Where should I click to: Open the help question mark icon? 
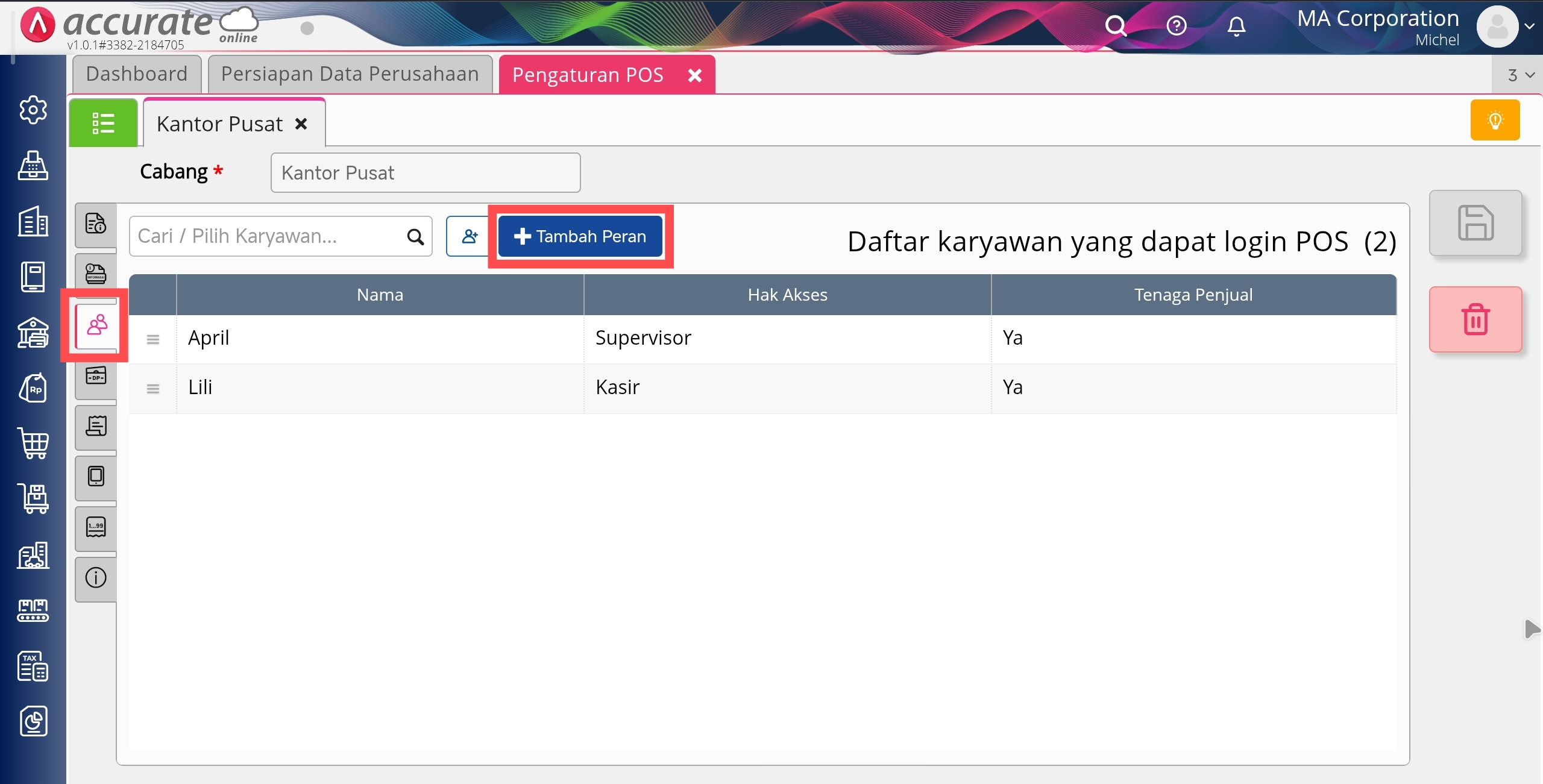point(1176,26)
